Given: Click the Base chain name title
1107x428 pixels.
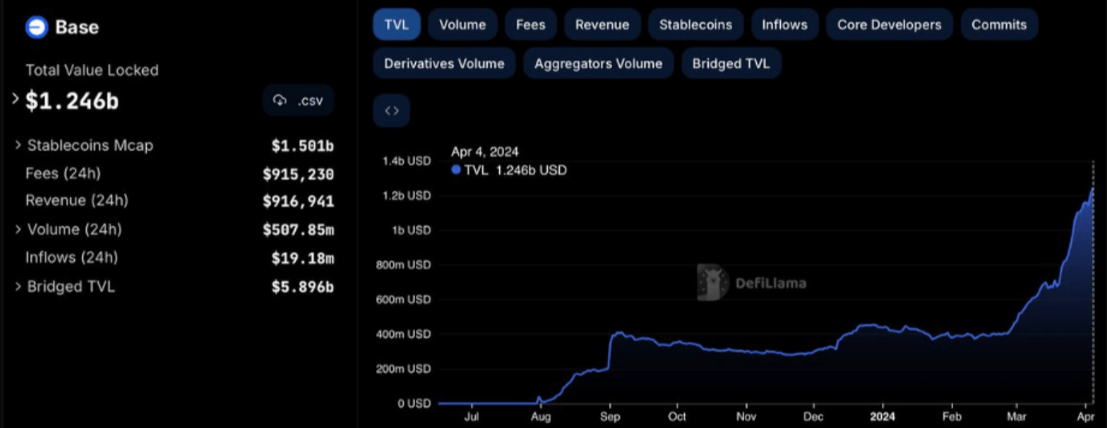Looking at the screenshot, I should point(77,28).
